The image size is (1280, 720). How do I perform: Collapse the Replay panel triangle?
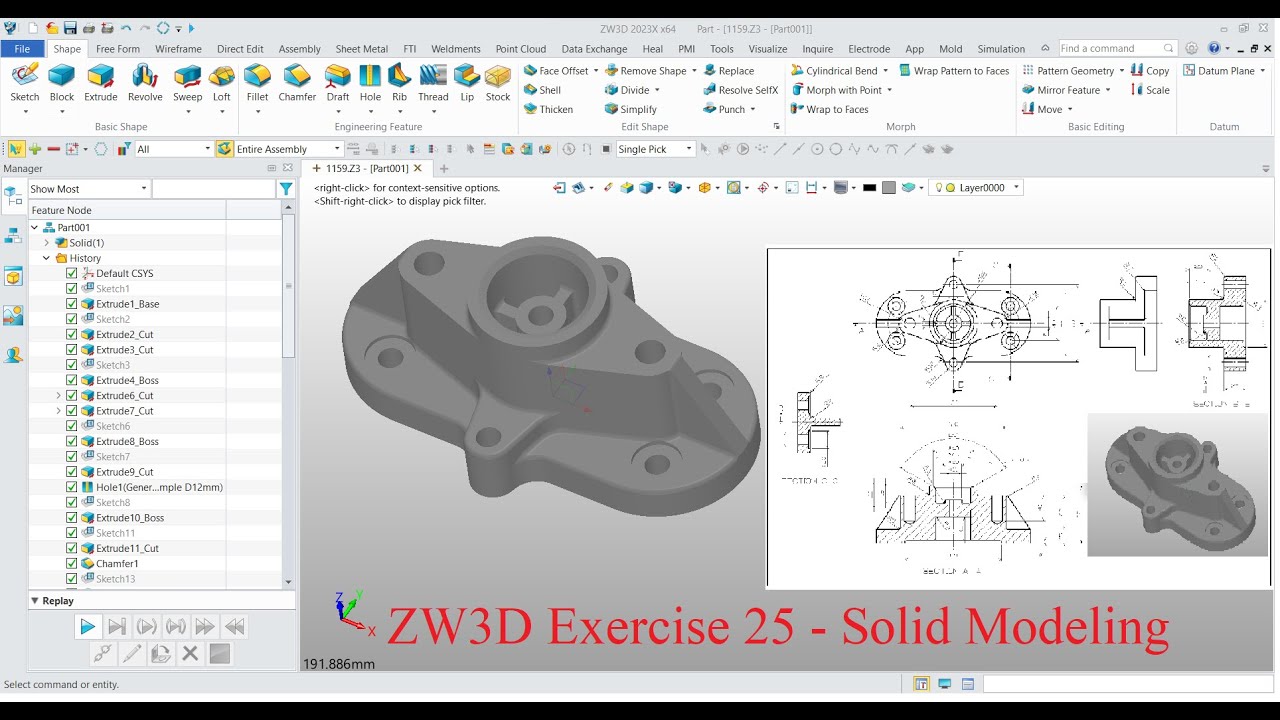pyautogui.click(x=35, y=601)
